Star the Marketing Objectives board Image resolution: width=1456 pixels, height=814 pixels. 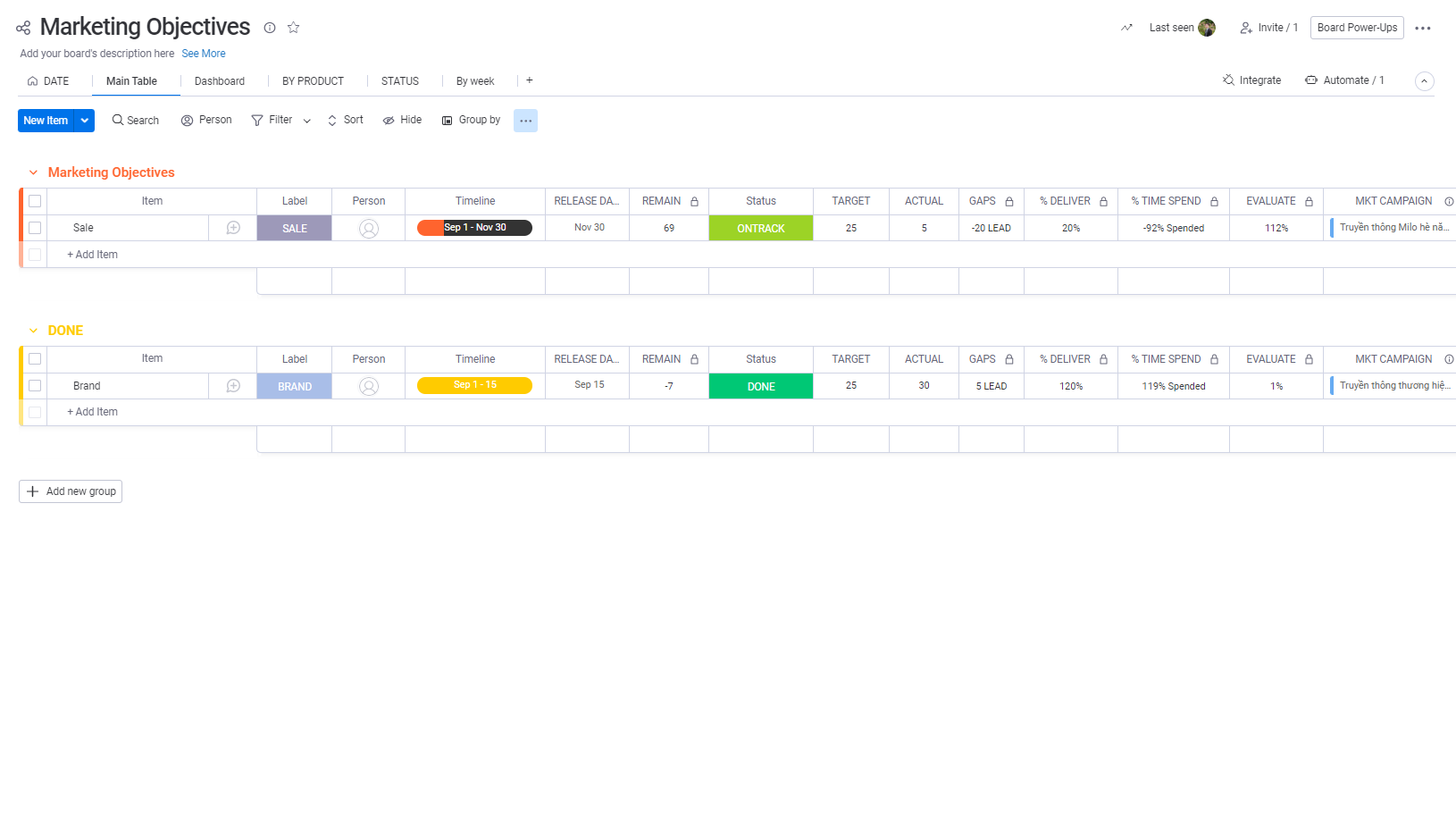(293, 28)
